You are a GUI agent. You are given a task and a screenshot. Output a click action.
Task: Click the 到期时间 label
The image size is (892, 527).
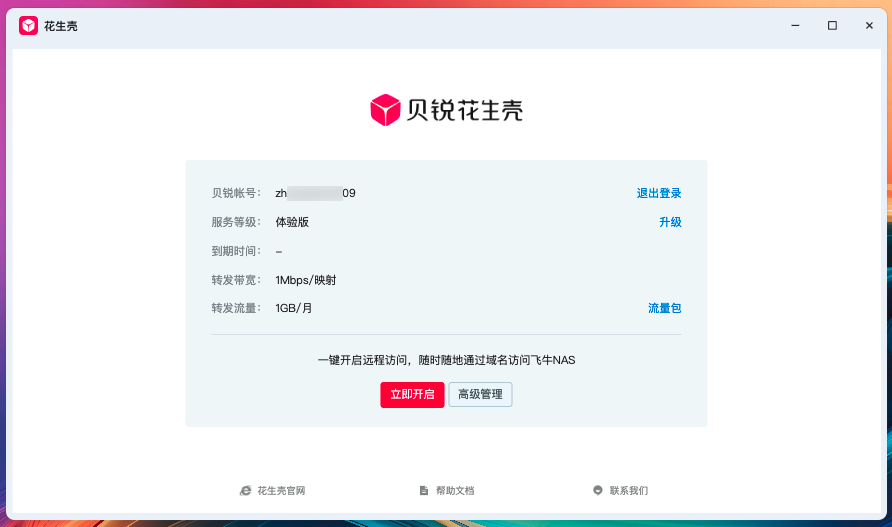236,251
